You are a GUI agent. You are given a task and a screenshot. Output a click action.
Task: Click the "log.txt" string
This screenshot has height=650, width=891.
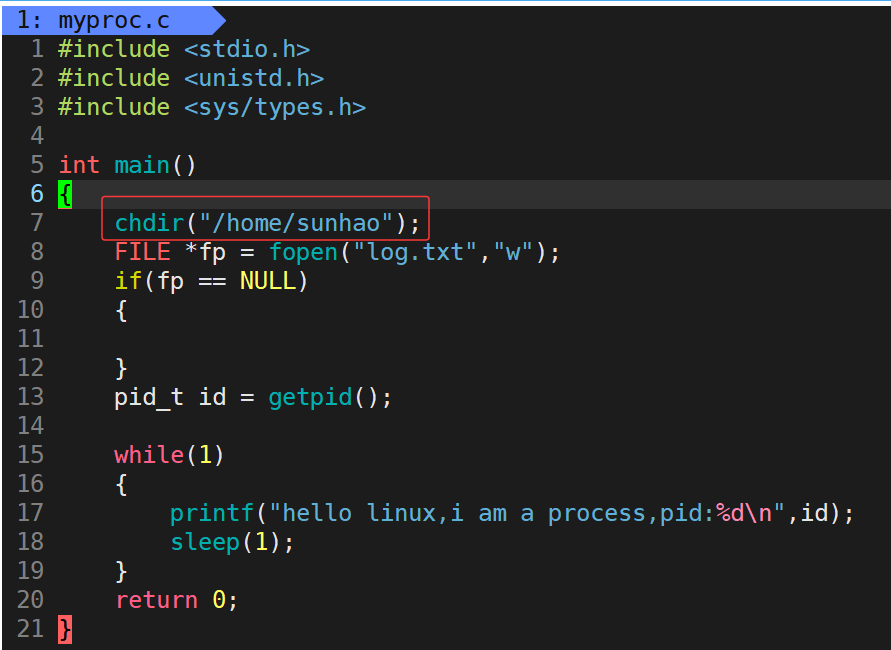click(x=415, y=252)
